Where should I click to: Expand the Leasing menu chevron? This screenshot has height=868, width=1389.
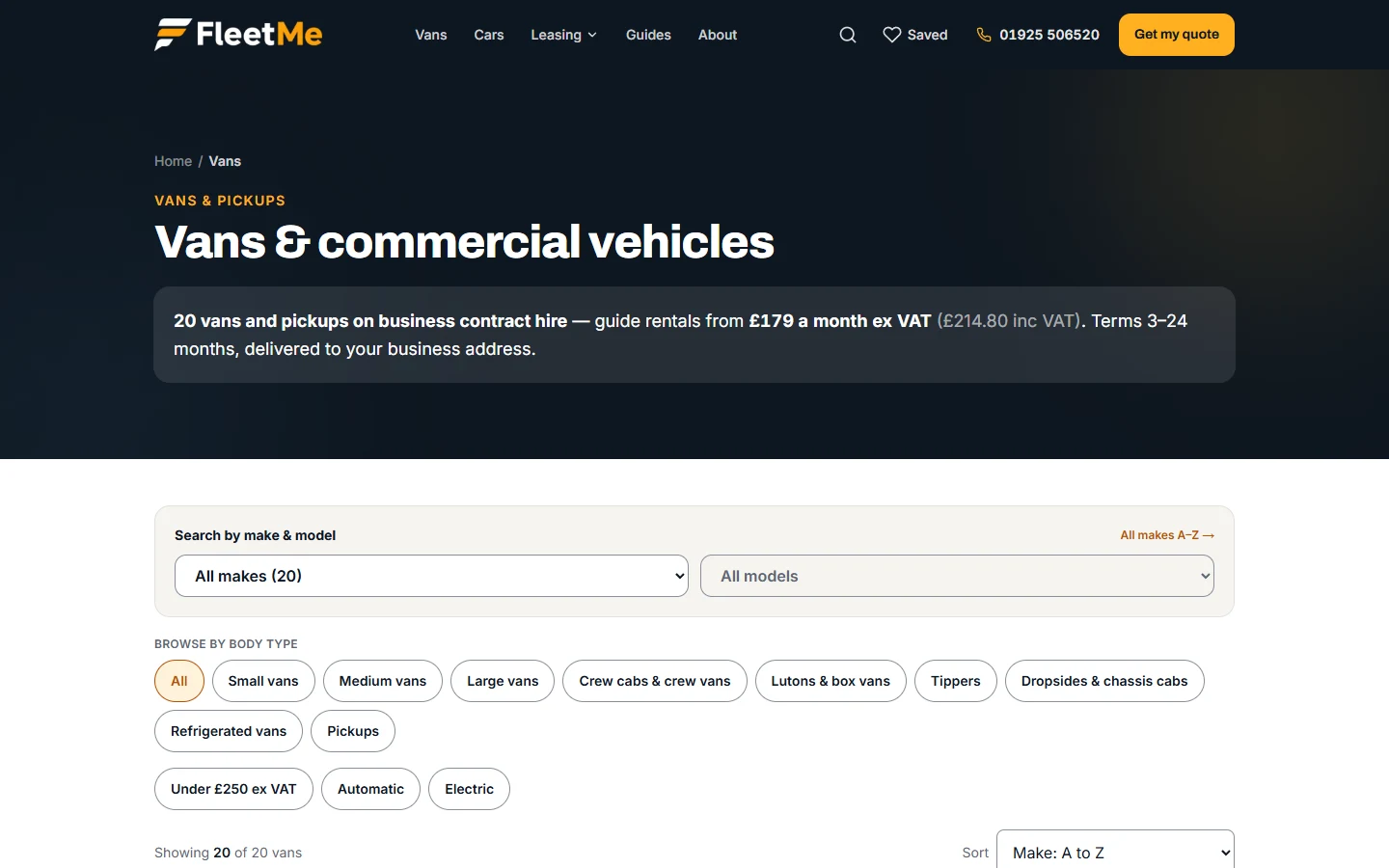[592, 35]
